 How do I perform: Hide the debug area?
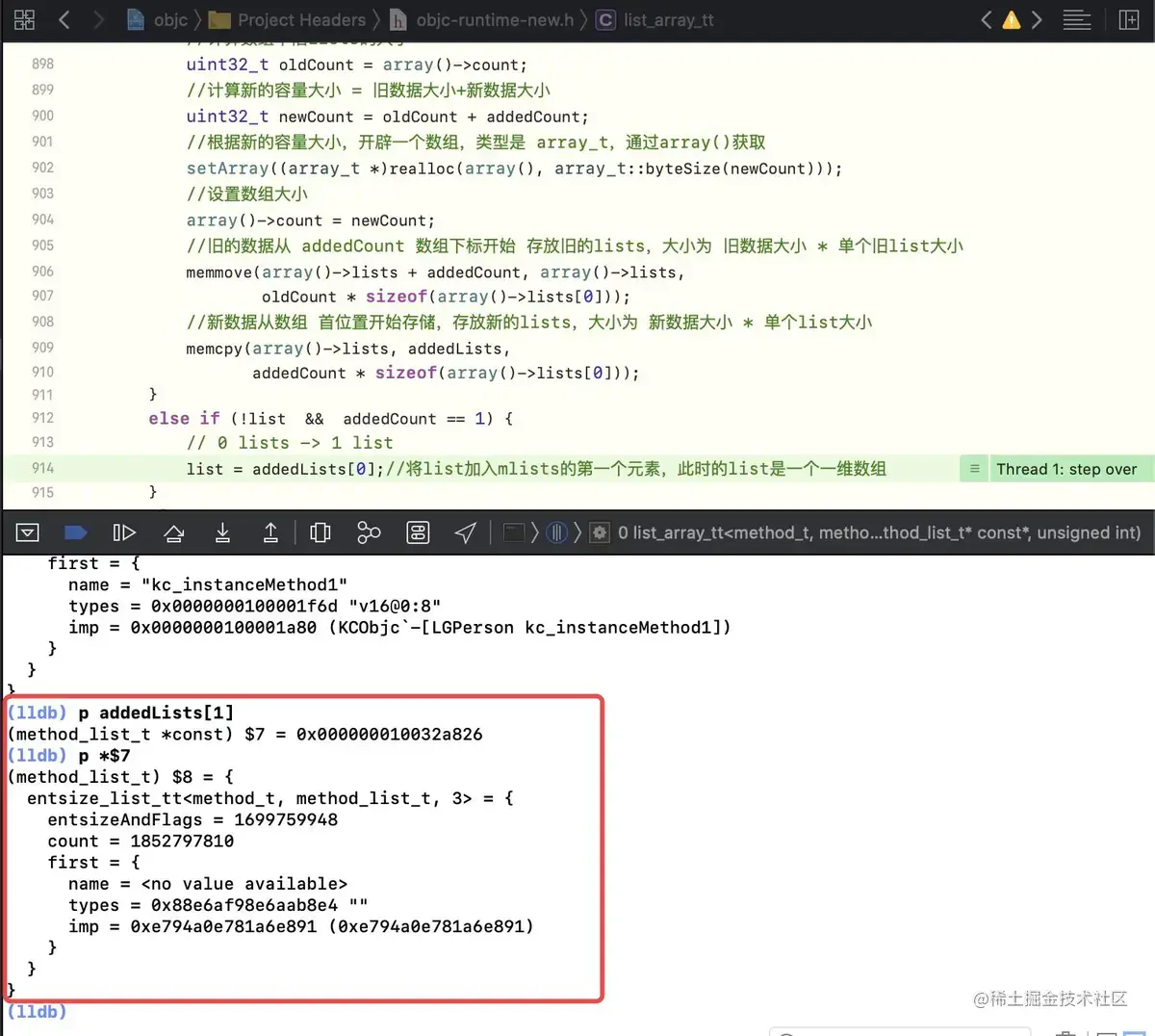(28, 532)
